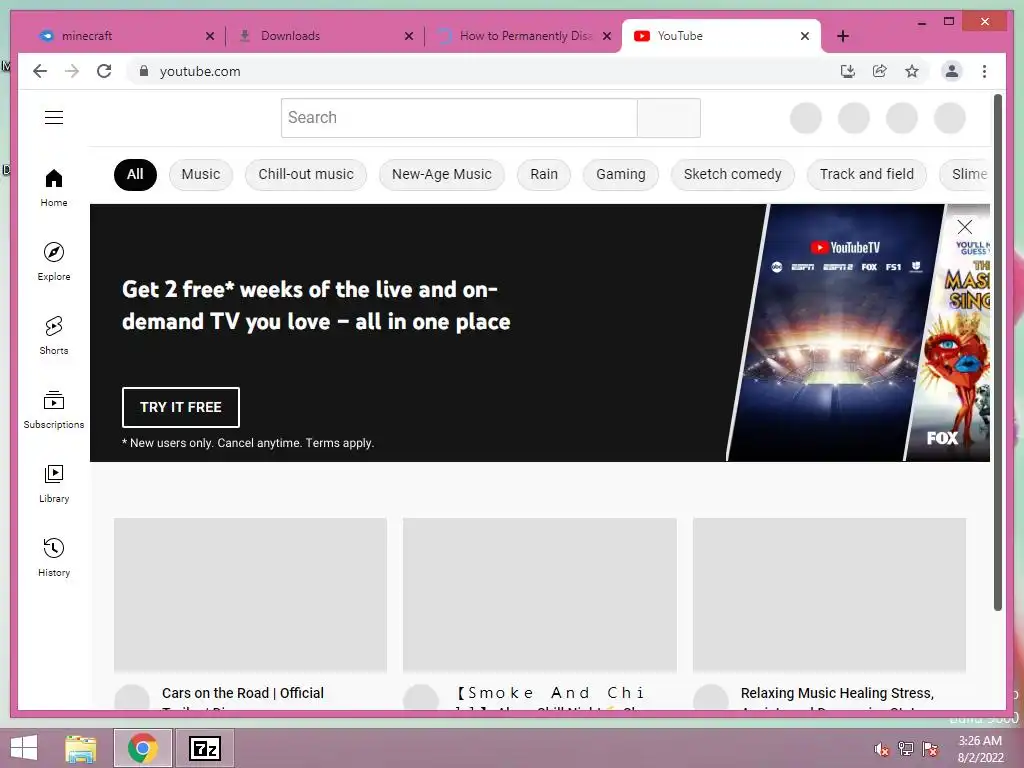Open the Smoke And Chill video thumbnail
Screen dimensions: 1024x768
[x=539, y=594]
